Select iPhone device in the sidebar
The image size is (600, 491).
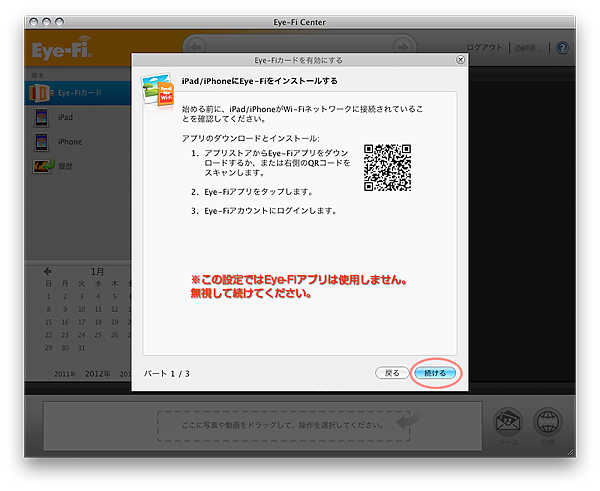click(78, 142)
